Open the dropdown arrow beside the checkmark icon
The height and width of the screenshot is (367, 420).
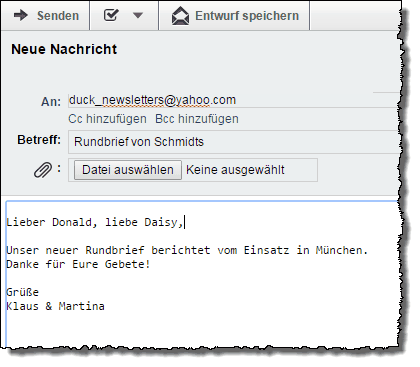coord(138,15)
